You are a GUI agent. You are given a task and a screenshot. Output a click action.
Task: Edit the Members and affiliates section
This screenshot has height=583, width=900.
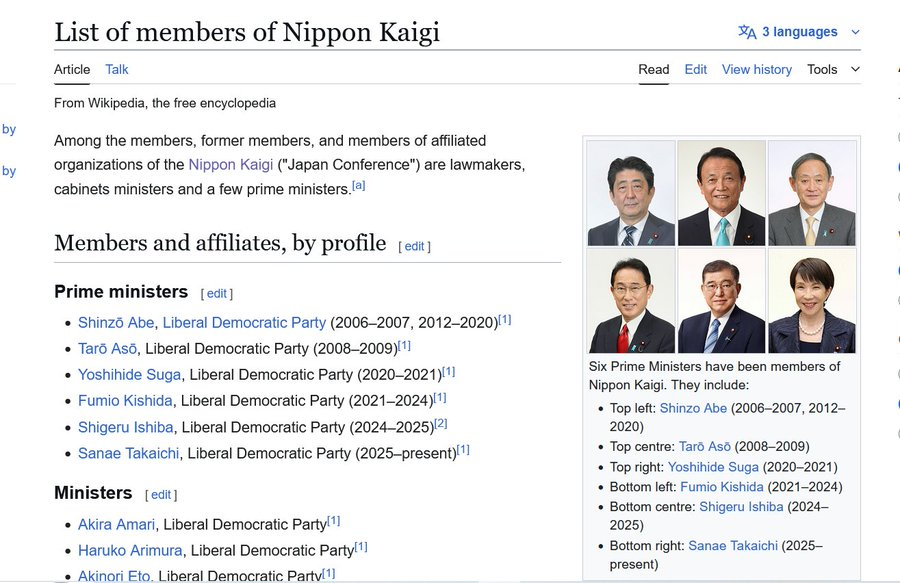click(x=414, y=246)
